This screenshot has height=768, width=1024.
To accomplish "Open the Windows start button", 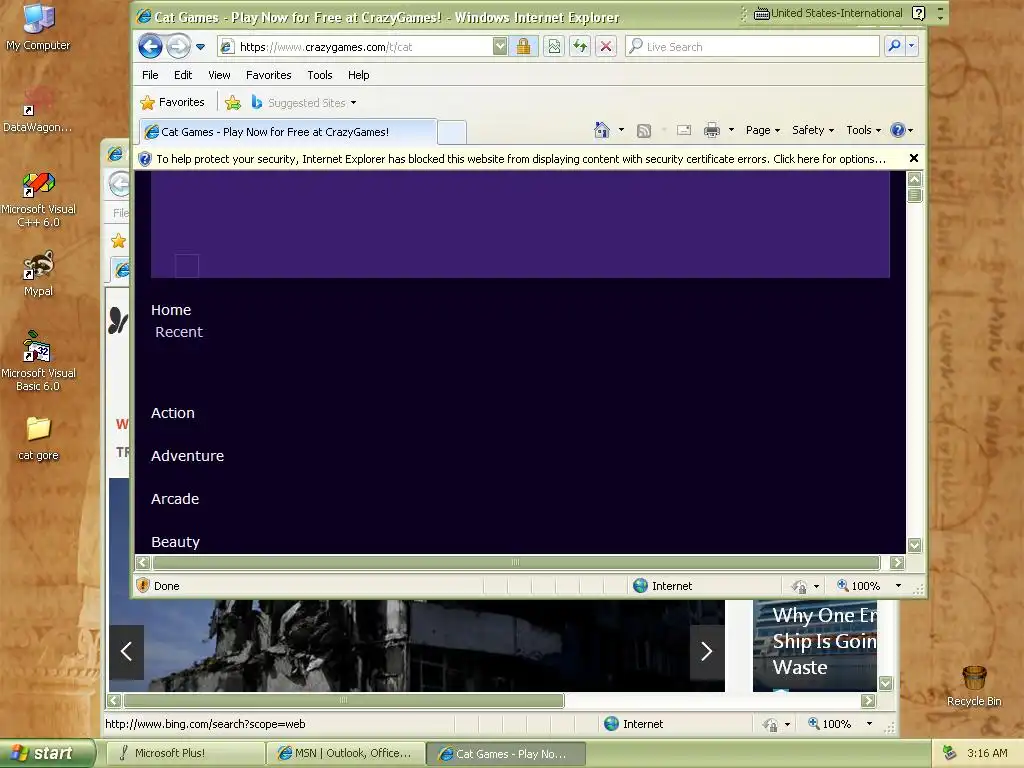I will point(48,753).
